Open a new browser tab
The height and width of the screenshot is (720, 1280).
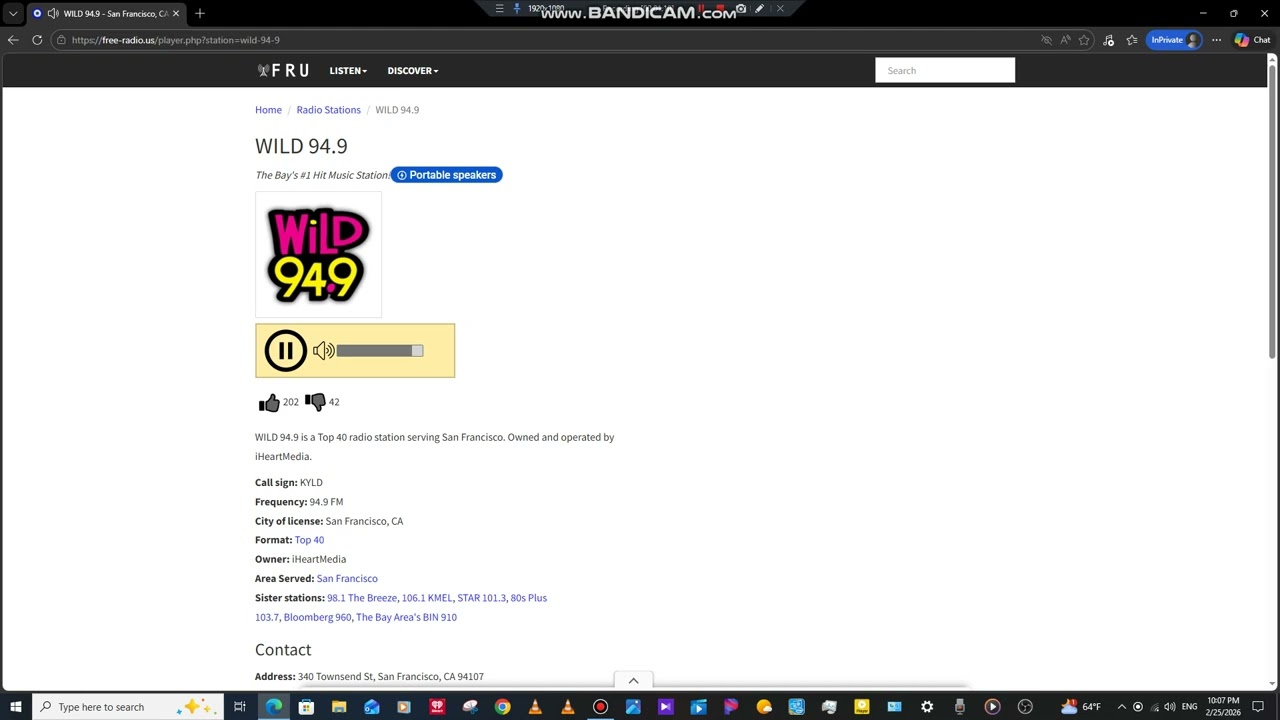point(200,14)
